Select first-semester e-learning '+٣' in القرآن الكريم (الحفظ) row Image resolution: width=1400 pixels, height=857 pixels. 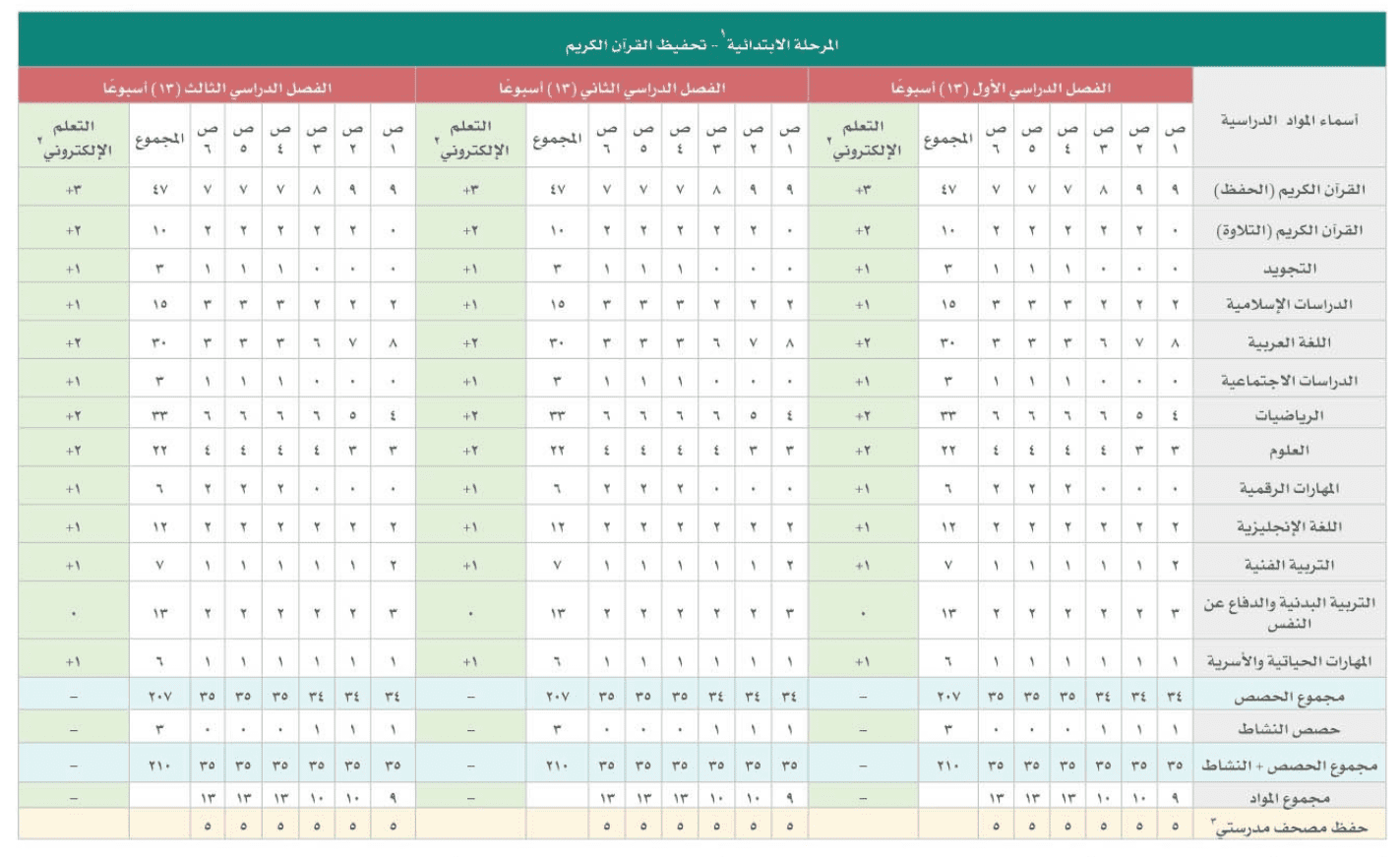(x=863, y=190)
